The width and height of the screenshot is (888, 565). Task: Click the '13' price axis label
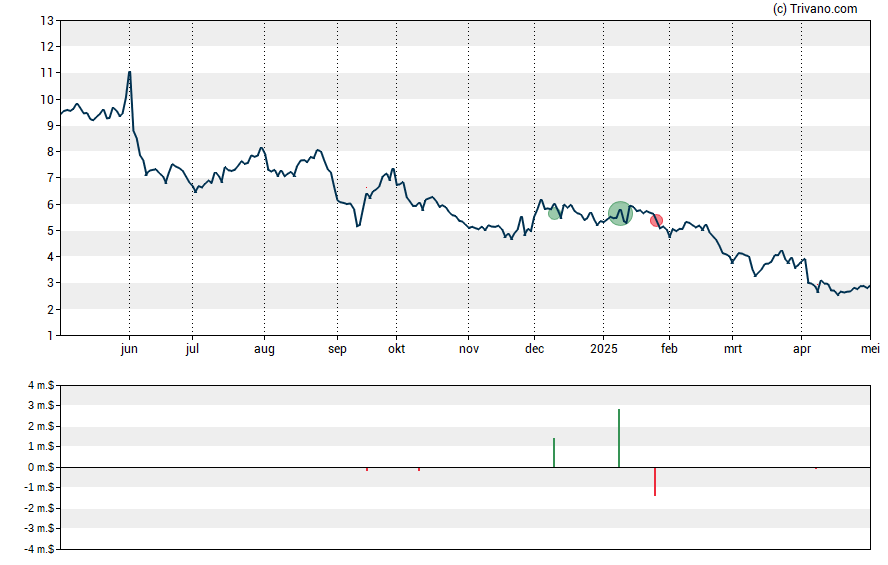(47, 21)
